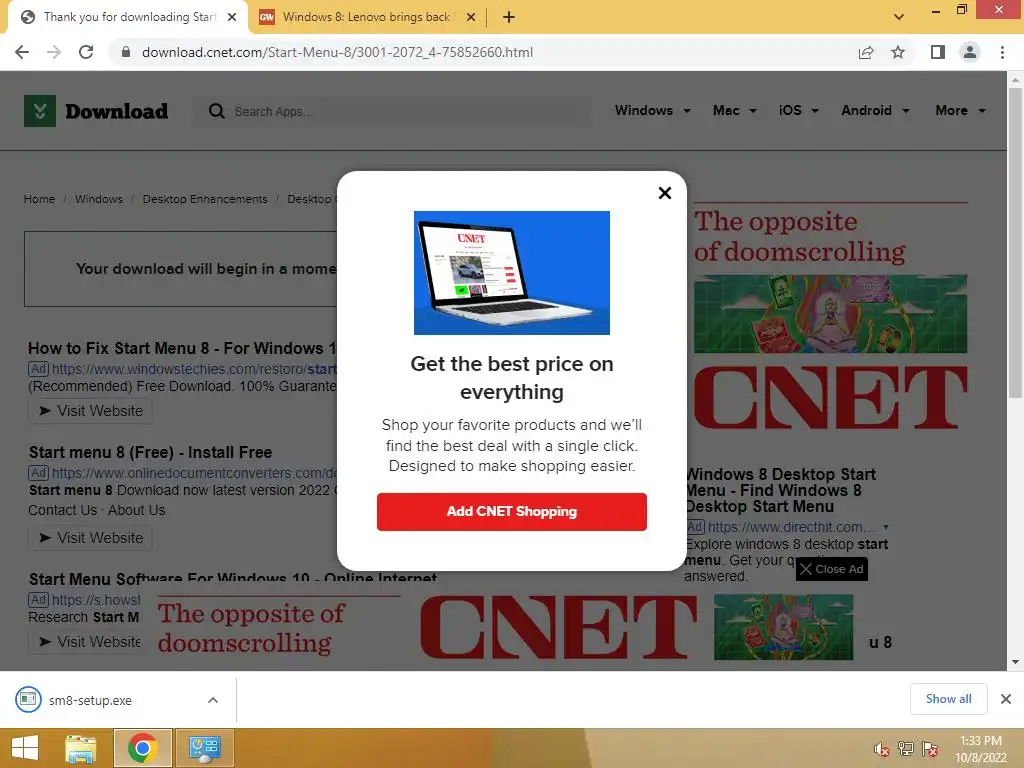This screenshot has width=1024, height=768.
Task: Click the taskbar clock
Action: tap(981, 749)
